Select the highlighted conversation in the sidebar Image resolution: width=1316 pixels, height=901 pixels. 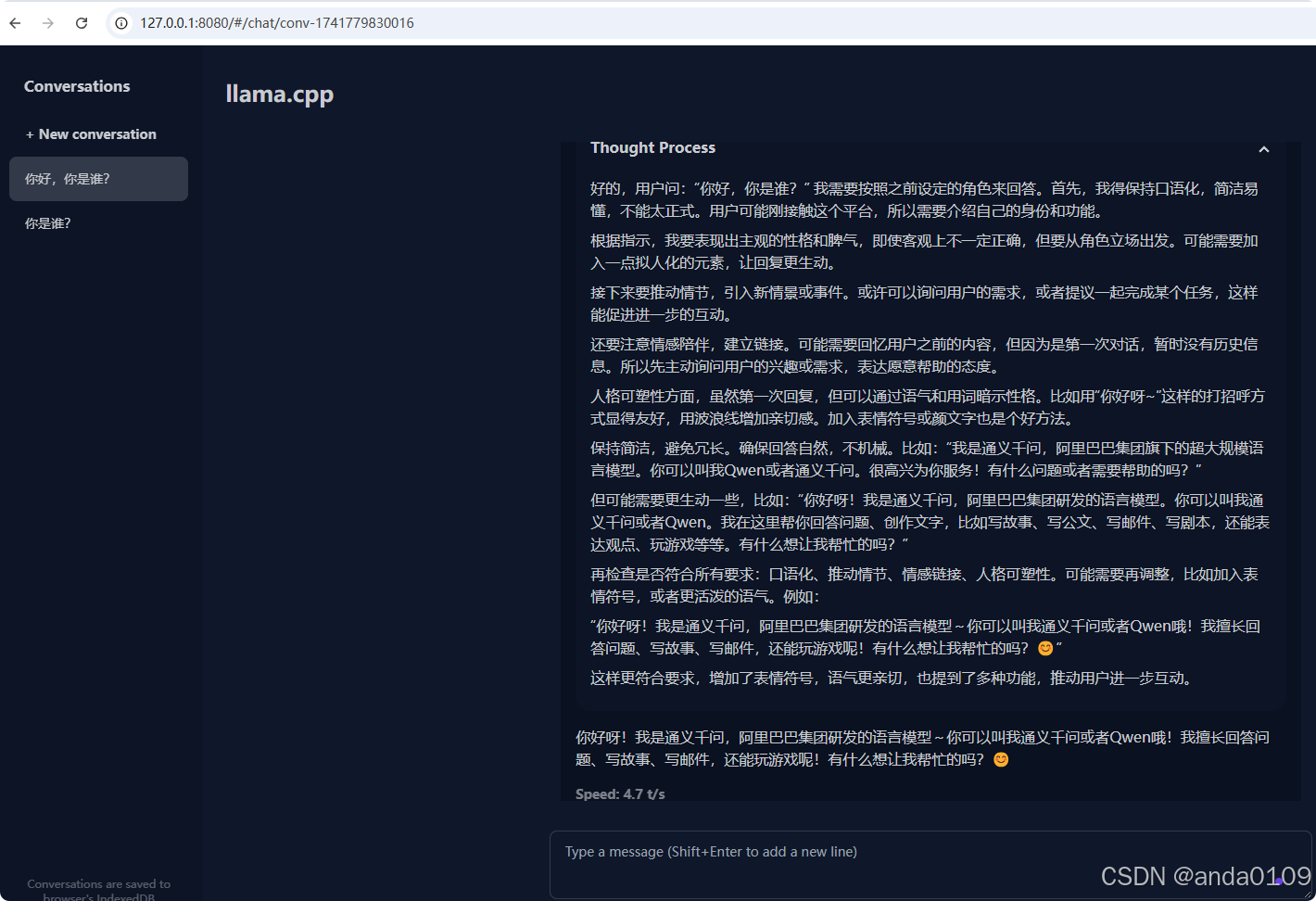(x=66, y=178)
